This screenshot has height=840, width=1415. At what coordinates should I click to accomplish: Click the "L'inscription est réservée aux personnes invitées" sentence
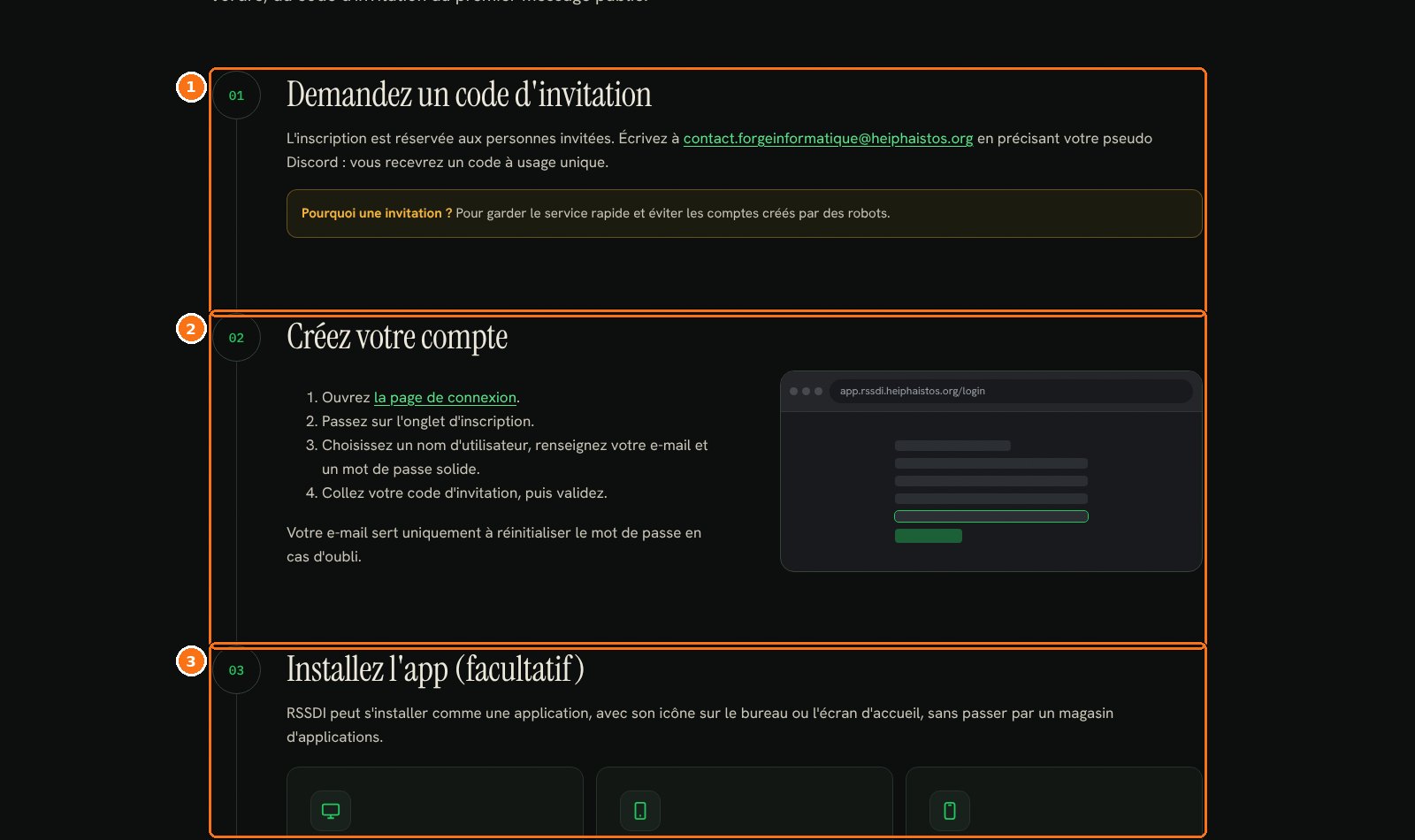coord(719,150)
